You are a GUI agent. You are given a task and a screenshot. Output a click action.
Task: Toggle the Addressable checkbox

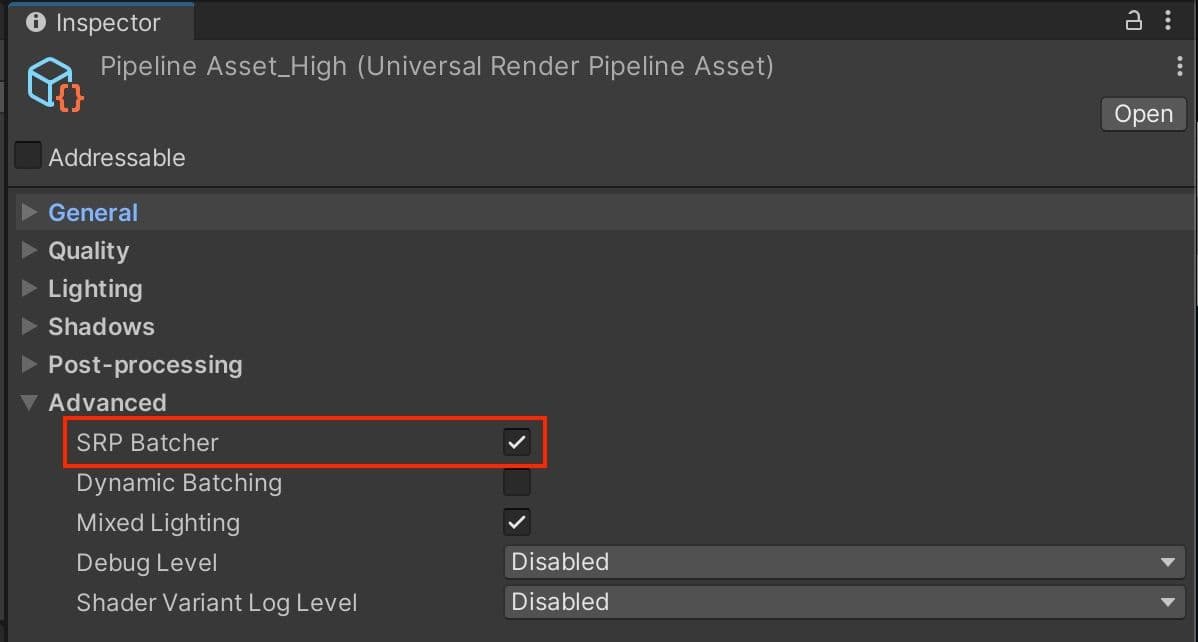tap(27, 154)
